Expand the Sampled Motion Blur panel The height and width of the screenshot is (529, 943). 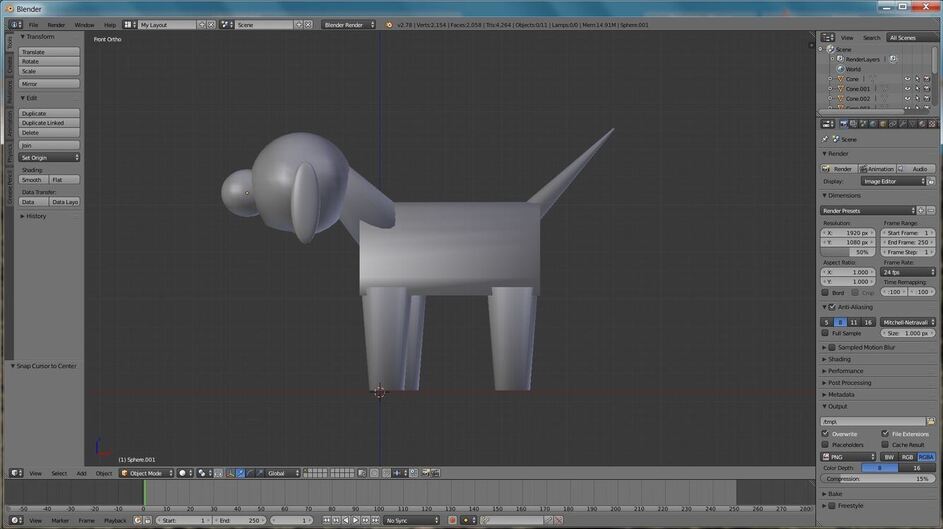tap(866, 347)
